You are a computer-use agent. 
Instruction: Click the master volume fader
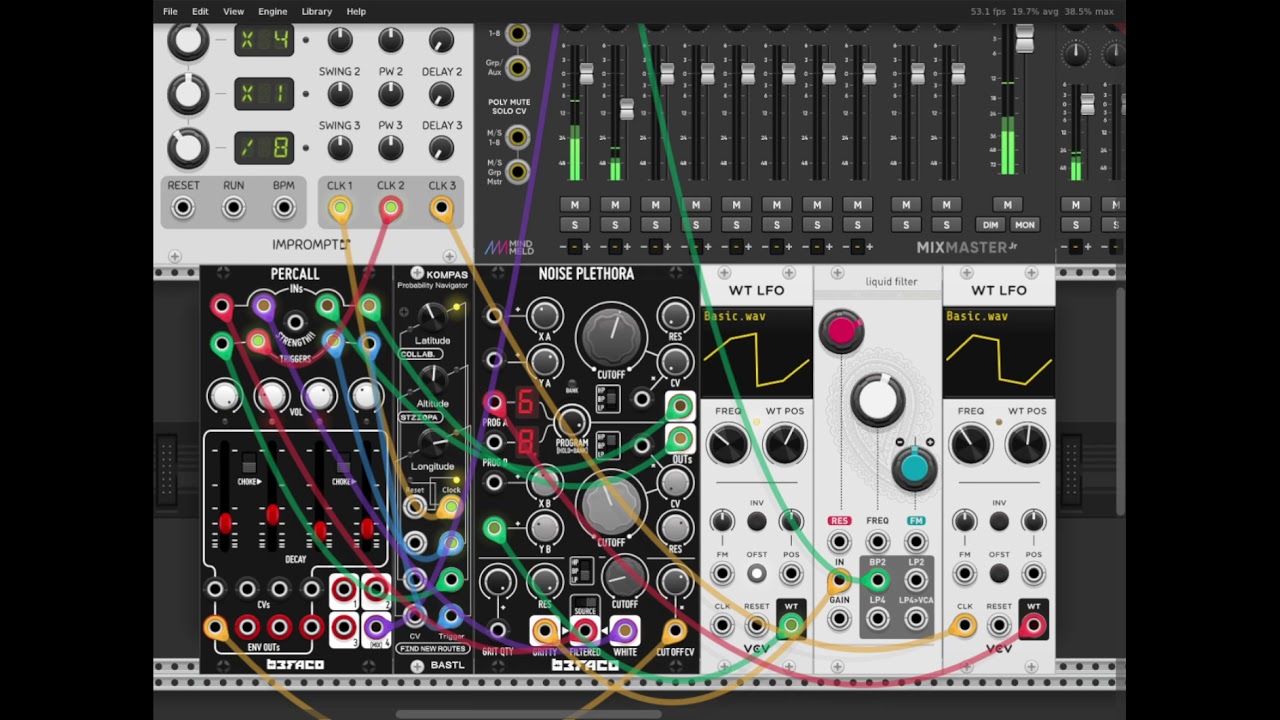click(x=1024, y=38)
